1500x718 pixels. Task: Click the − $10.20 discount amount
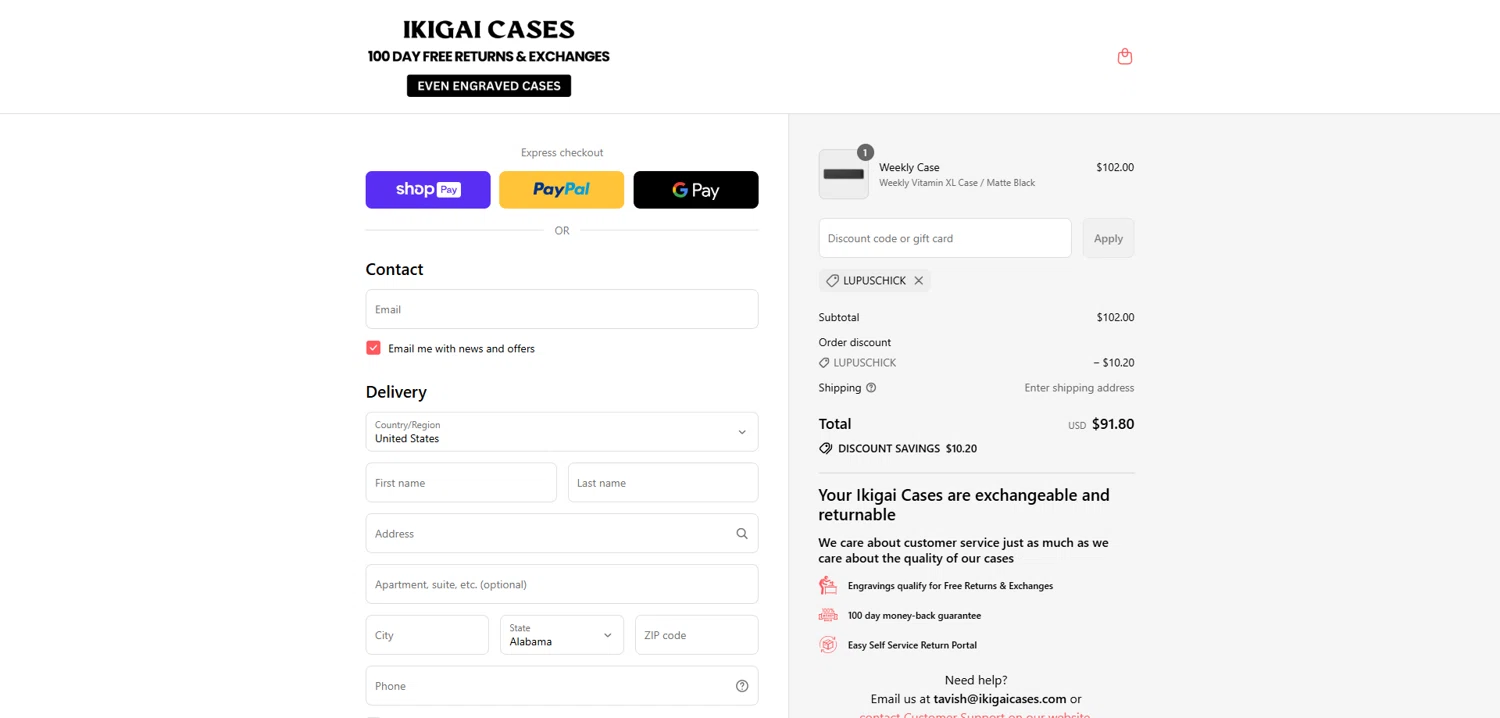(x=1114, y=363)
